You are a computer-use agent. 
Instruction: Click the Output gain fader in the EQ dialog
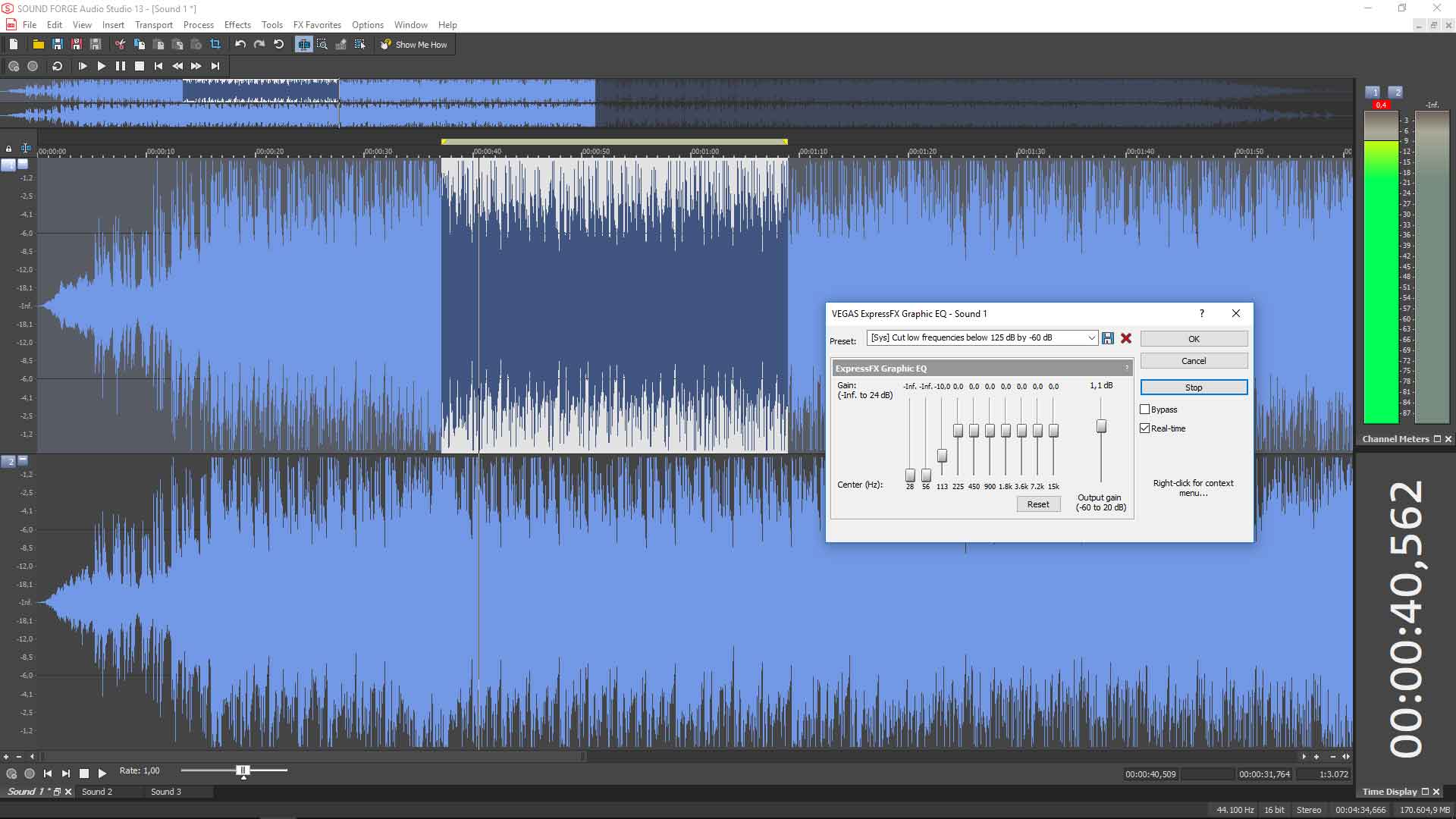tap(1101, 426)
